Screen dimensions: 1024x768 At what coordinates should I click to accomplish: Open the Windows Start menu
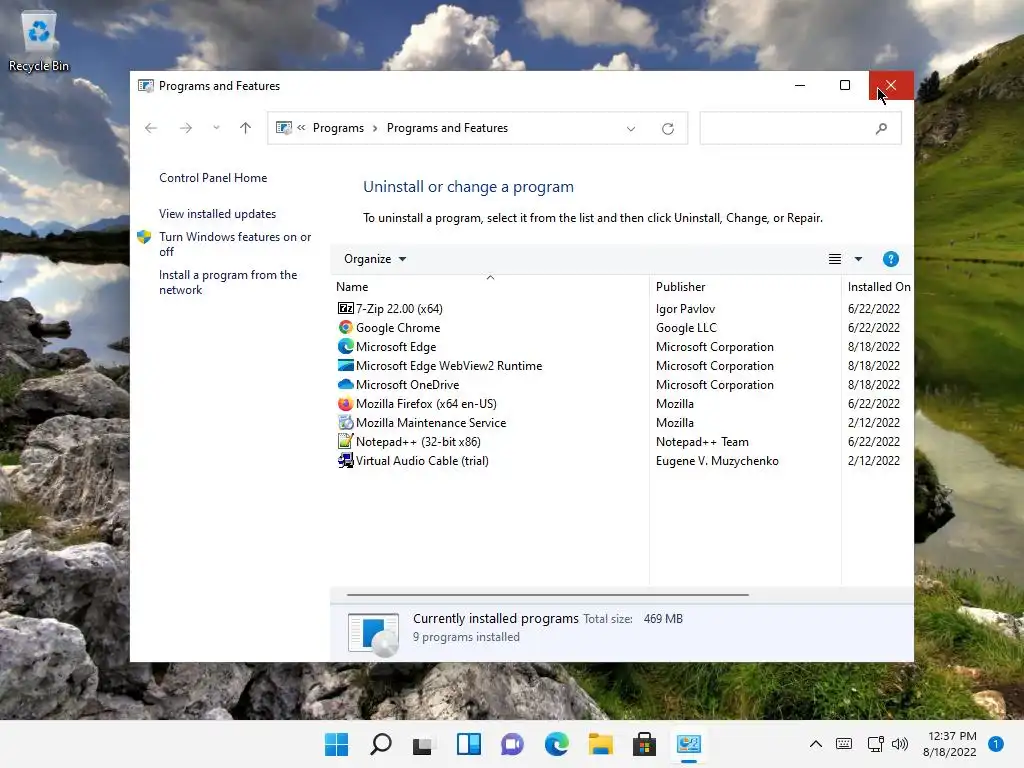tap(336, 744)
